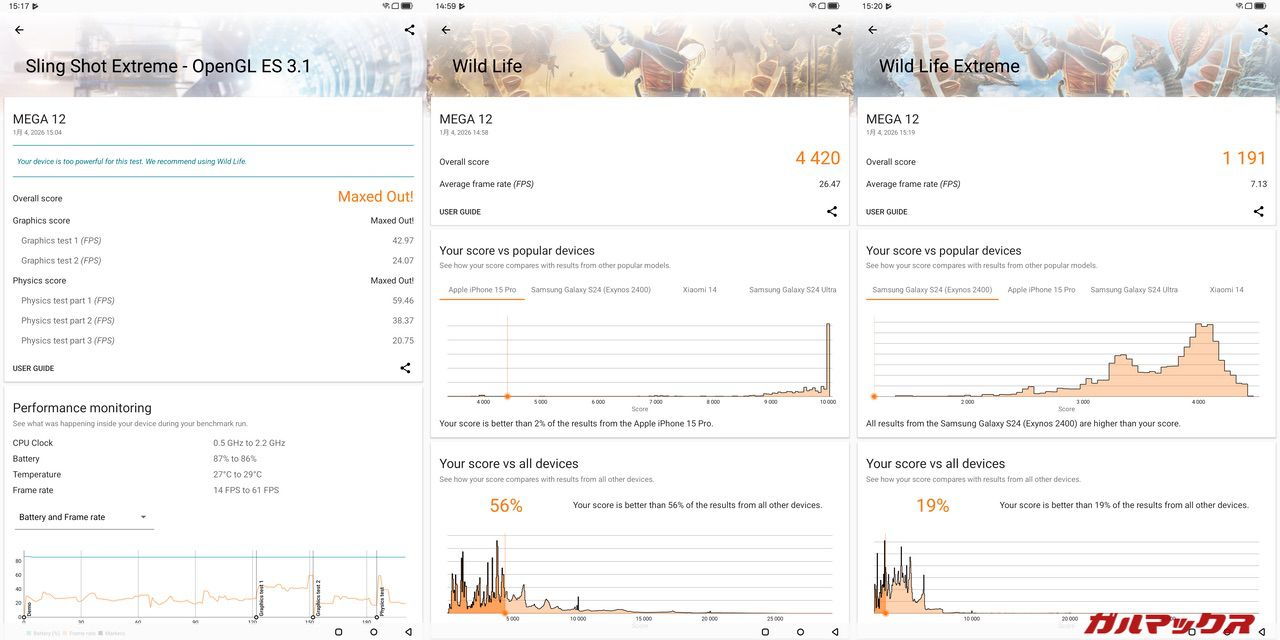Share Sling Shot Extreme header result
This screenshot has height=640, width=1280.
click(409, 30)
